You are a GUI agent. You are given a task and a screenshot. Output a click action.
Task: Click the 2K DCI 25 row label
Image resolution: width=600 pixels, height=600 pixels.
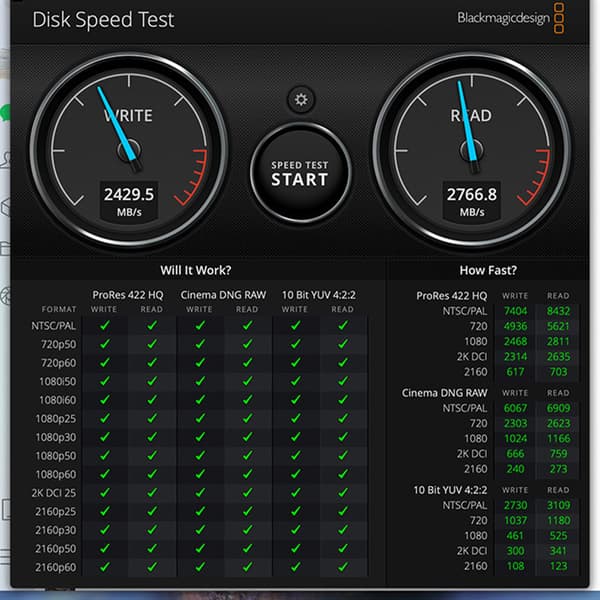point(54,493)
